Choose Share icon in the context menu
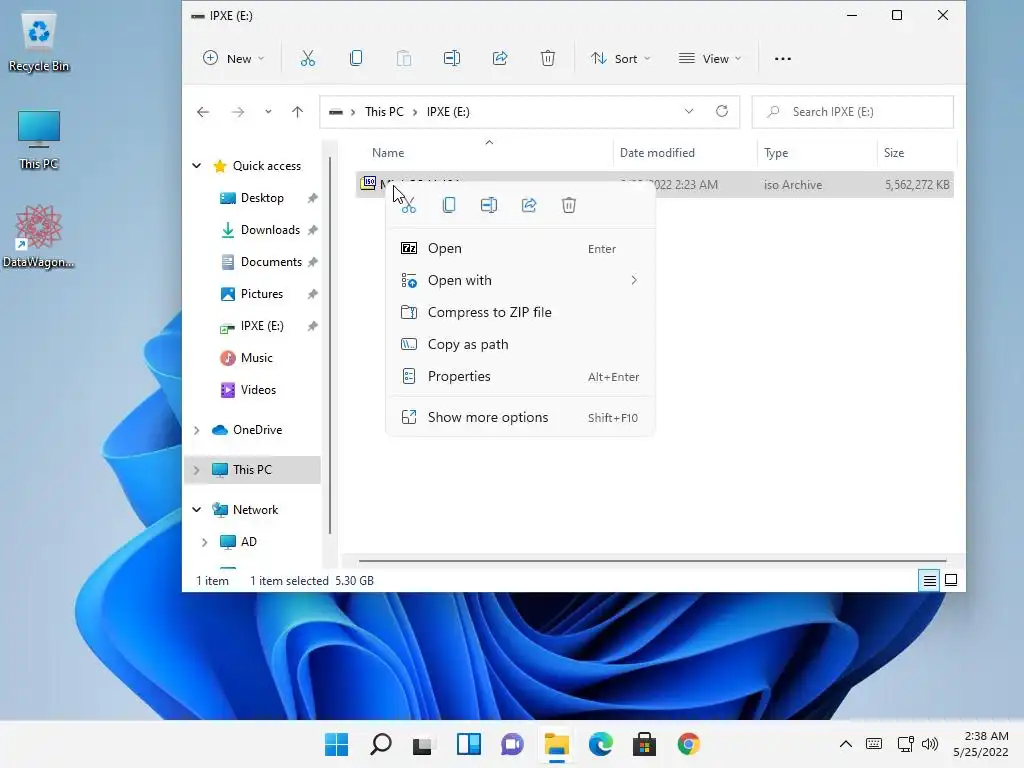1024x768 pixels. pyautogui.click(x=529, y=205)
